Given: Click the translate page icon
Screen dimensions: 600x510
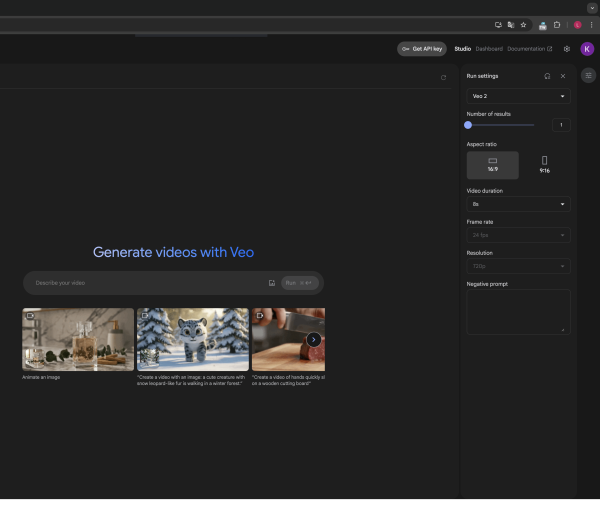Looking at the screenshot, I should [x=510, y=25].
